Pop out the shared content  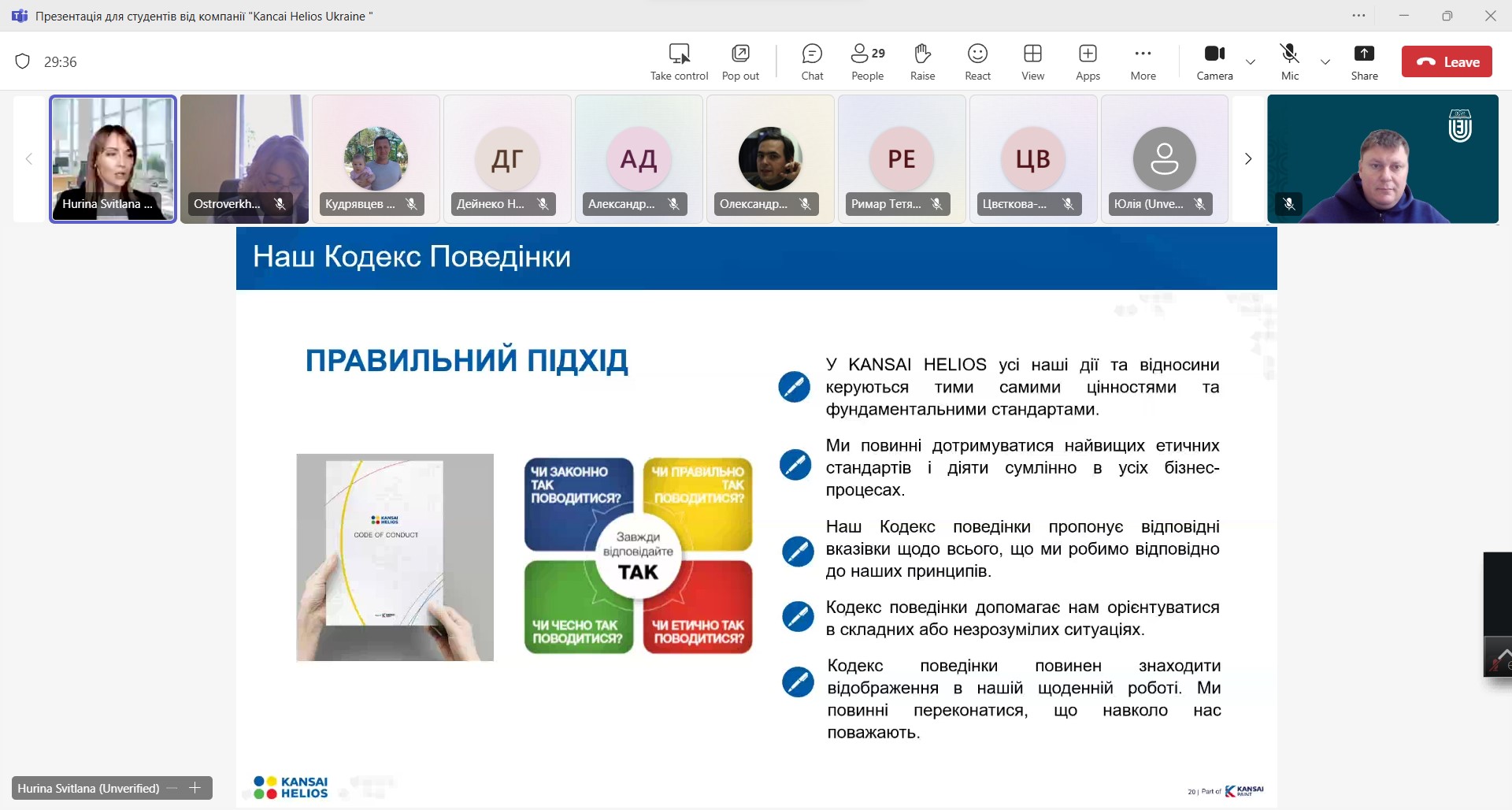click(x=740, y=61)
